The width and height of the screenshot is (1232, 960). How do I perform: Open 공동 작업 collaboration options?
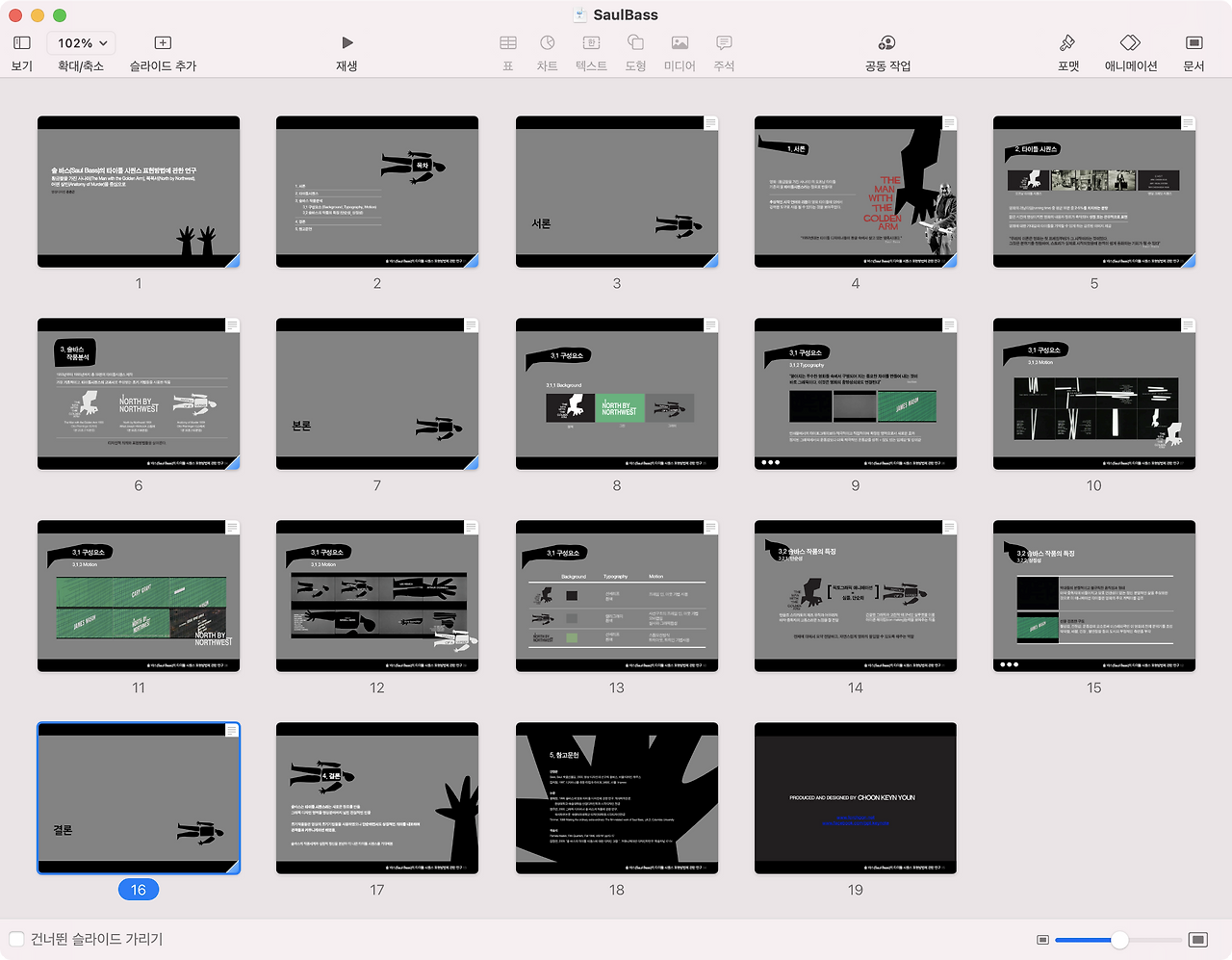click(887, 43)
